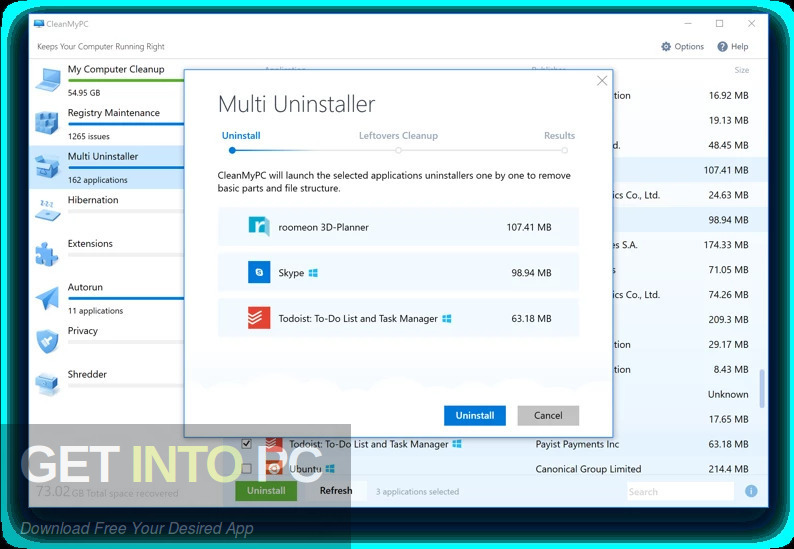Open Registry Maintenance section

coord(113,113)
